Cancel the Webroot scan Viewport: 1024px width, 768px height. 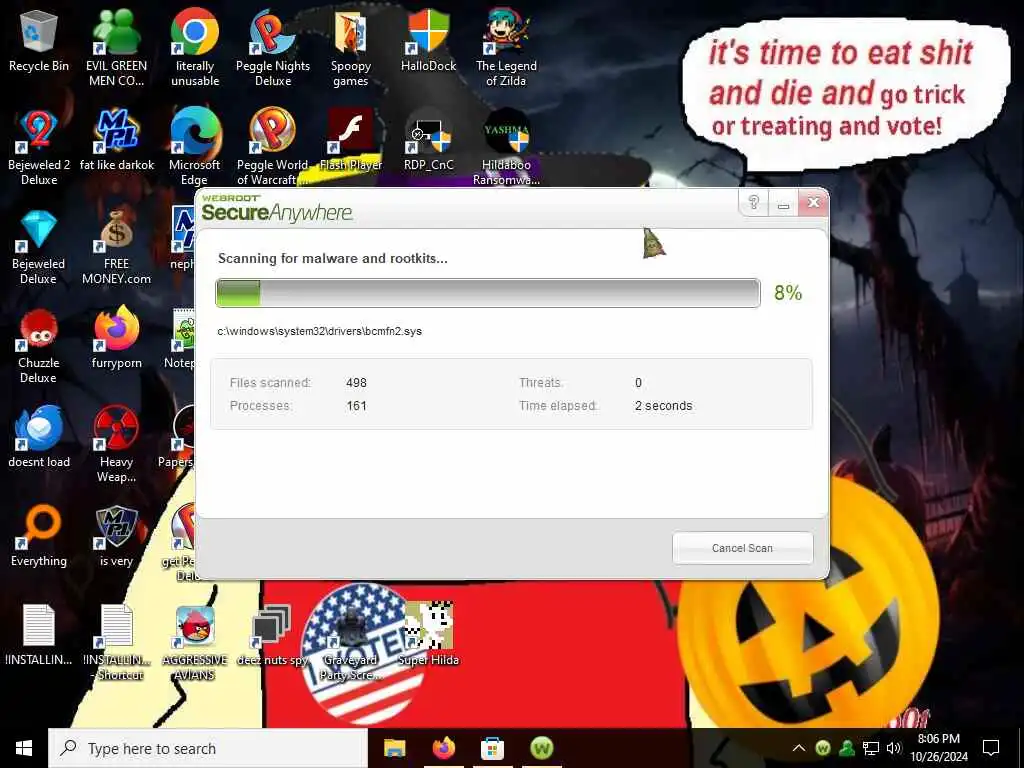click(x=743, y=548)
